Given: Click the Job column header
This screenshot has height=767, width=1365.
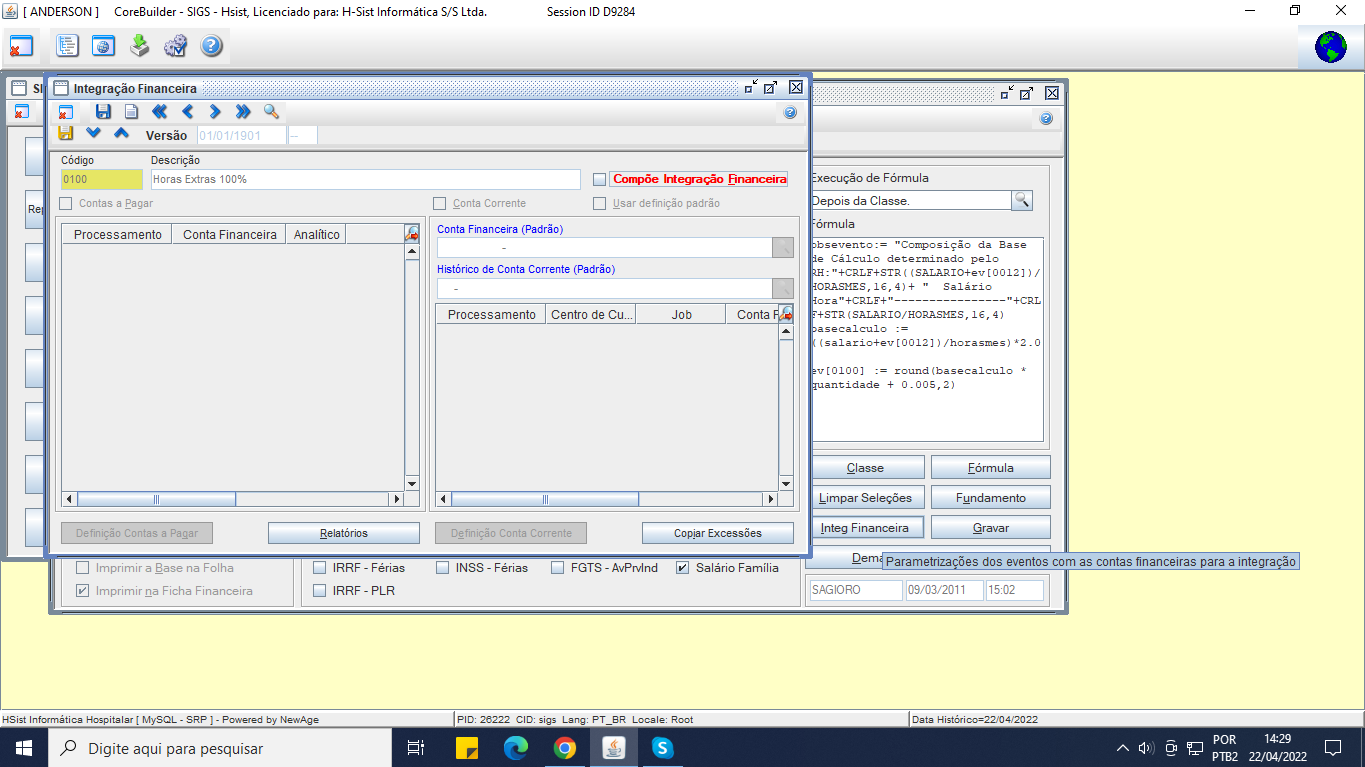Looking at the screenshot, I should [681, 314].
